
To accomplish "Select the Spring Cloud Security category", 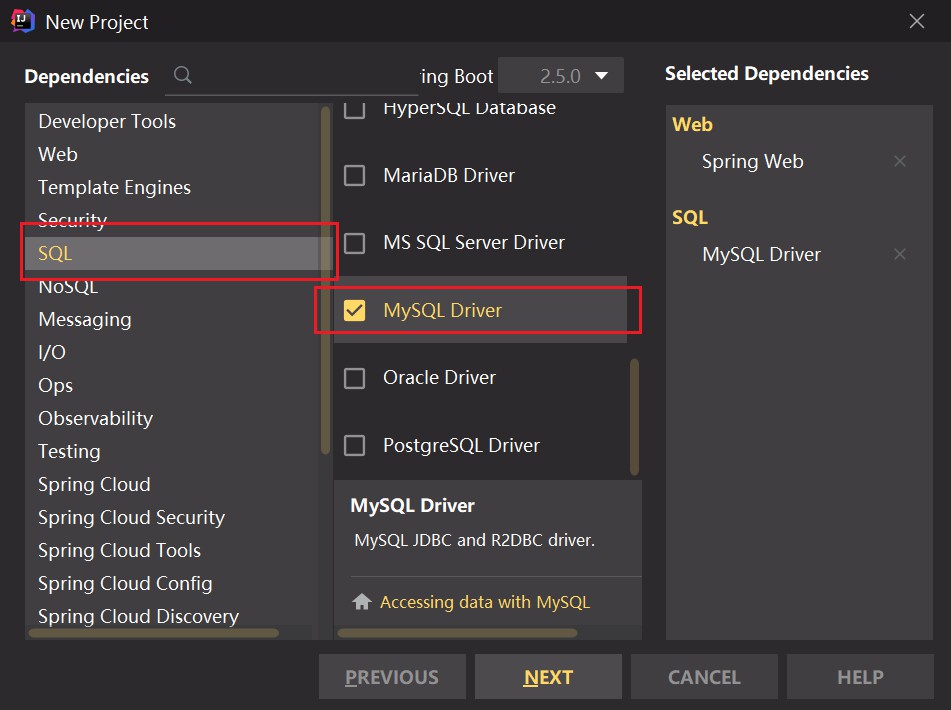I will (172, 517).
